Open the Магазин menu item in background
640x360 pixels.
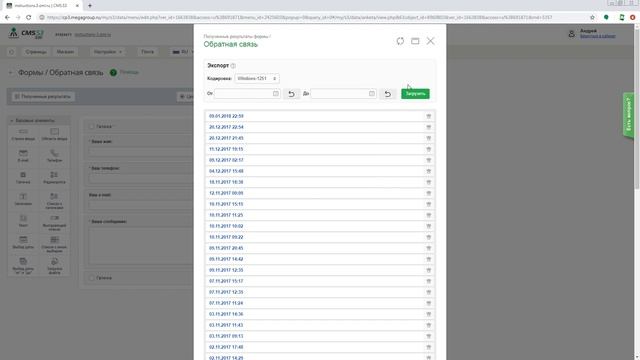coord(65,52)
